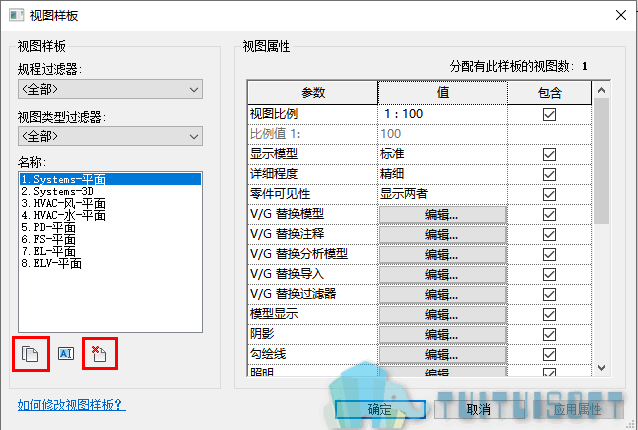This screenshot has width=638, height=430.
Task: Click the 精细 detail level value
Action: 443,174
